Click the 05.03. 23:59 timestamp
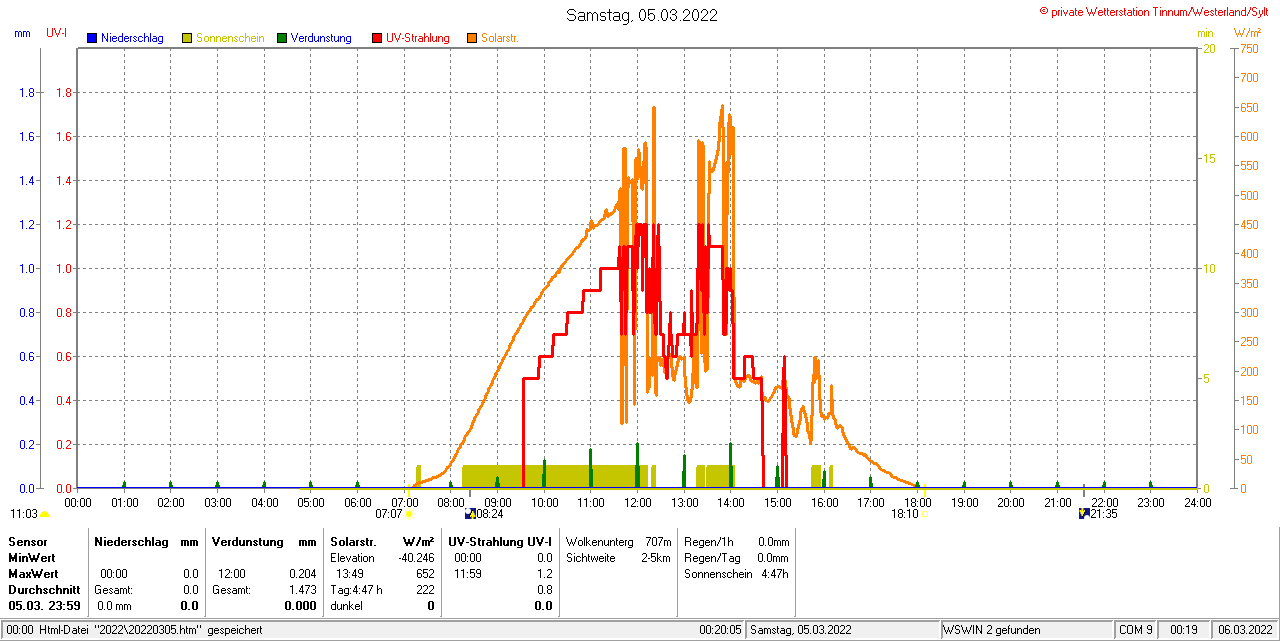This screenshot has height=641, width=1280. [x=44, y=606]
